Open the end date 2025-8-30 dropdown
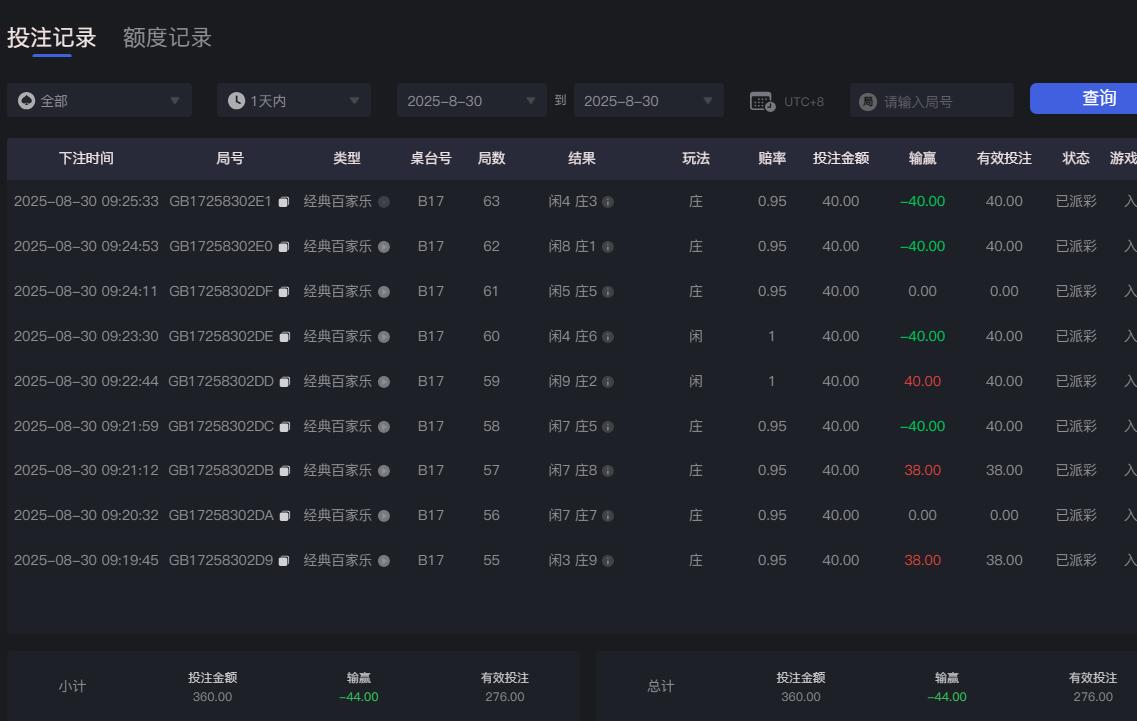Viewport: 1137px width, 721px height. pos(648,99)
